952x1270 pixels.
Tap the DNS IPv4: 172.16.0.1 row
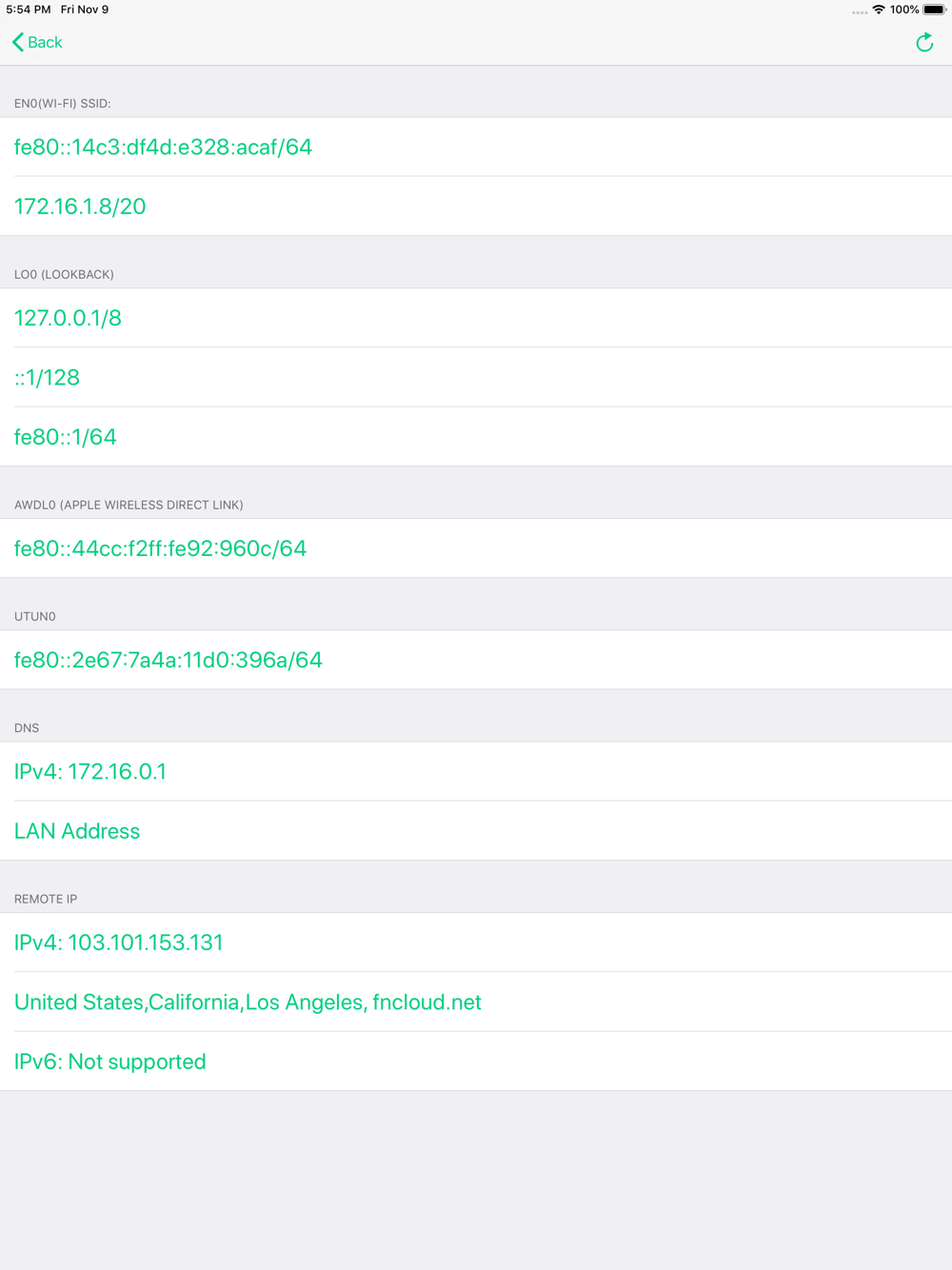tap(90, 771)
